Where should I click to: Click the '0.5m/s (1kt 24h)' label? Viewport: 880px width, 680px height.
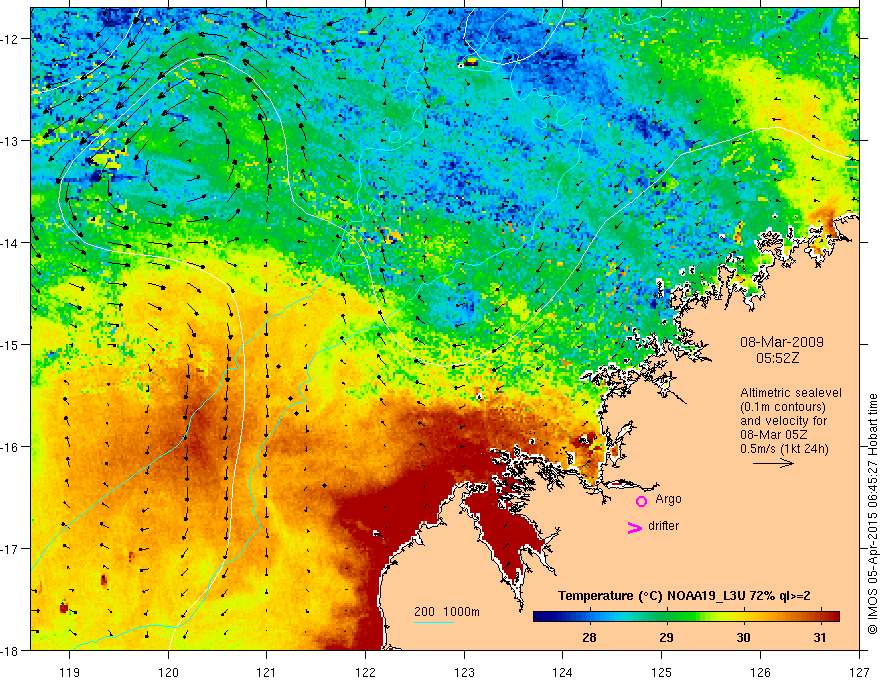(784, 449)
